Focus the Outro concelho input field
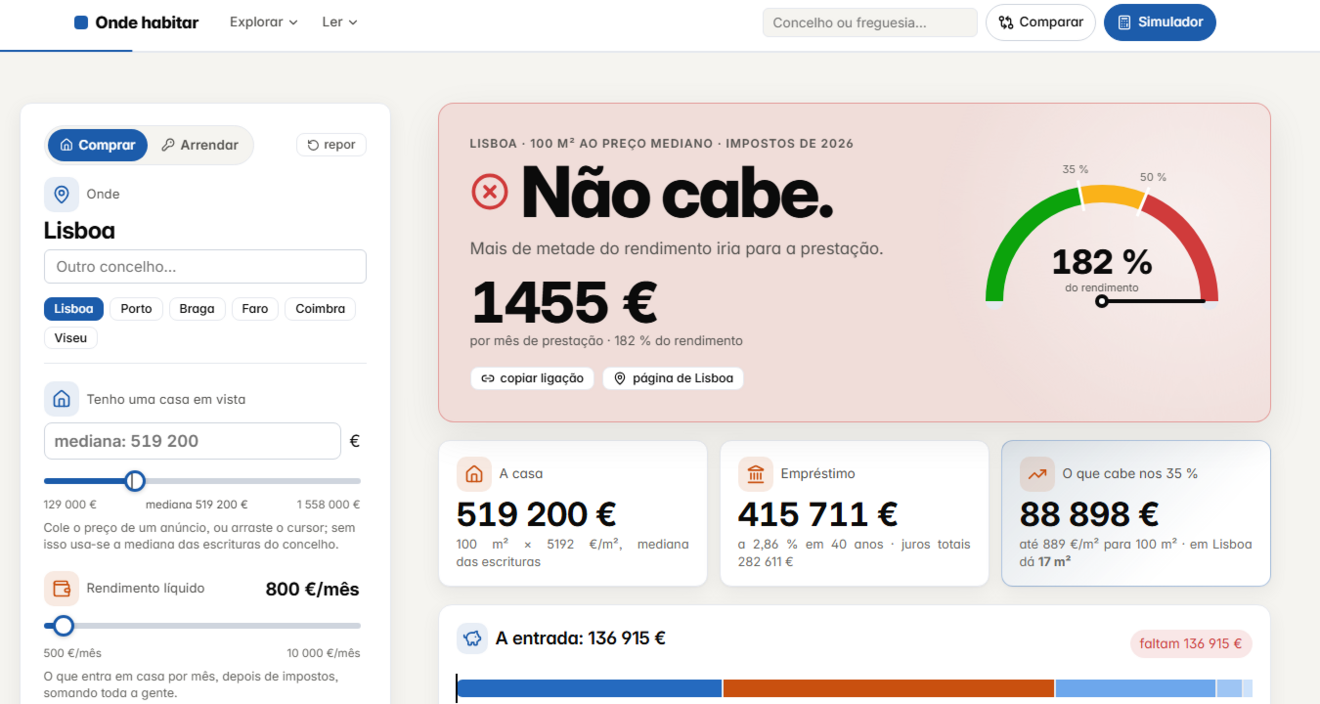 pos(205,267)
